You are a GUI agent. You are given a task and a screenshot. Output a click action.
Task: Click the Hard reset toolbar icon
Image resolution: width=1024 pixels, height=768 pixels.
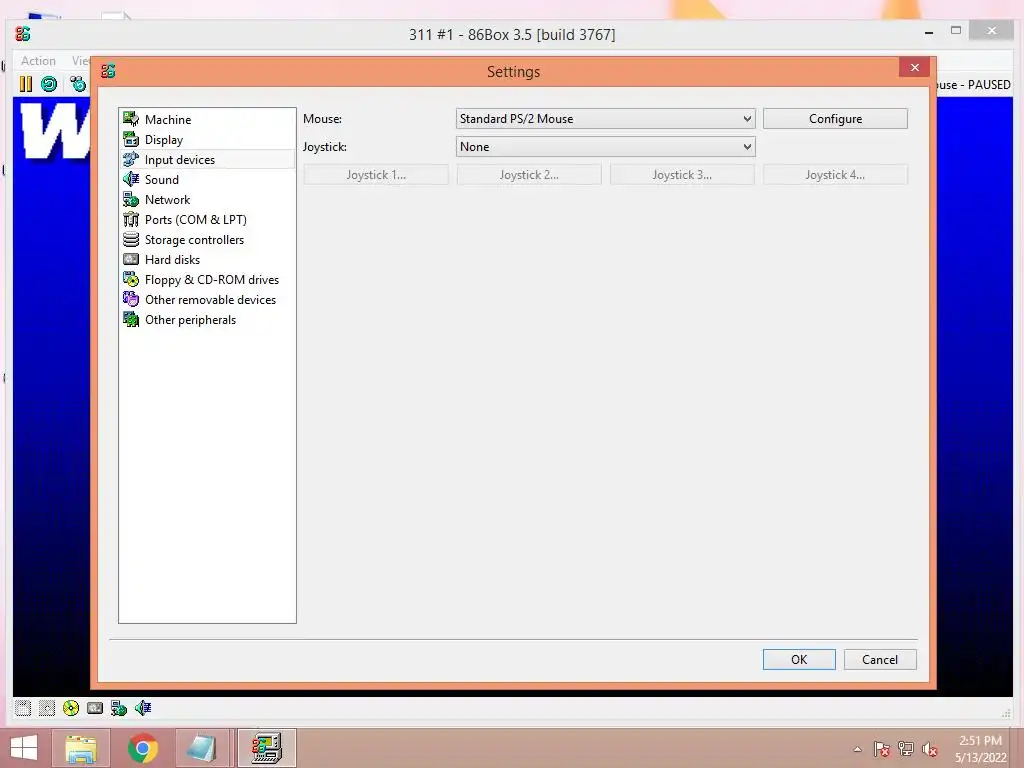pyautogui.click(x=49, y=84)
